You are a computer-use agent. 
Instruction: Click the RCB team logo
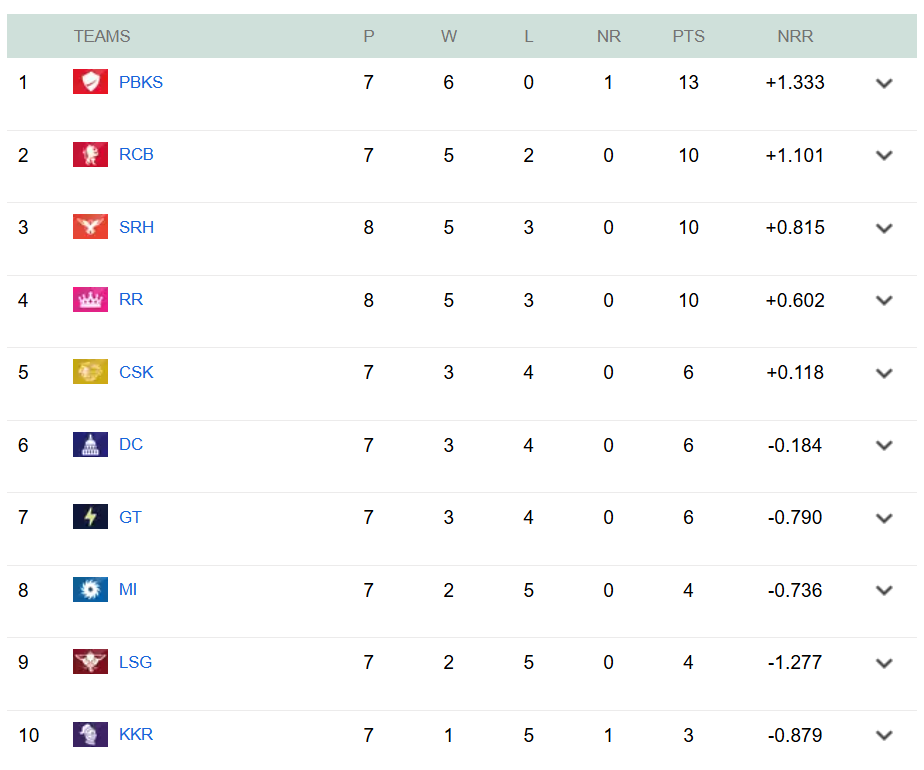[90, 154]
